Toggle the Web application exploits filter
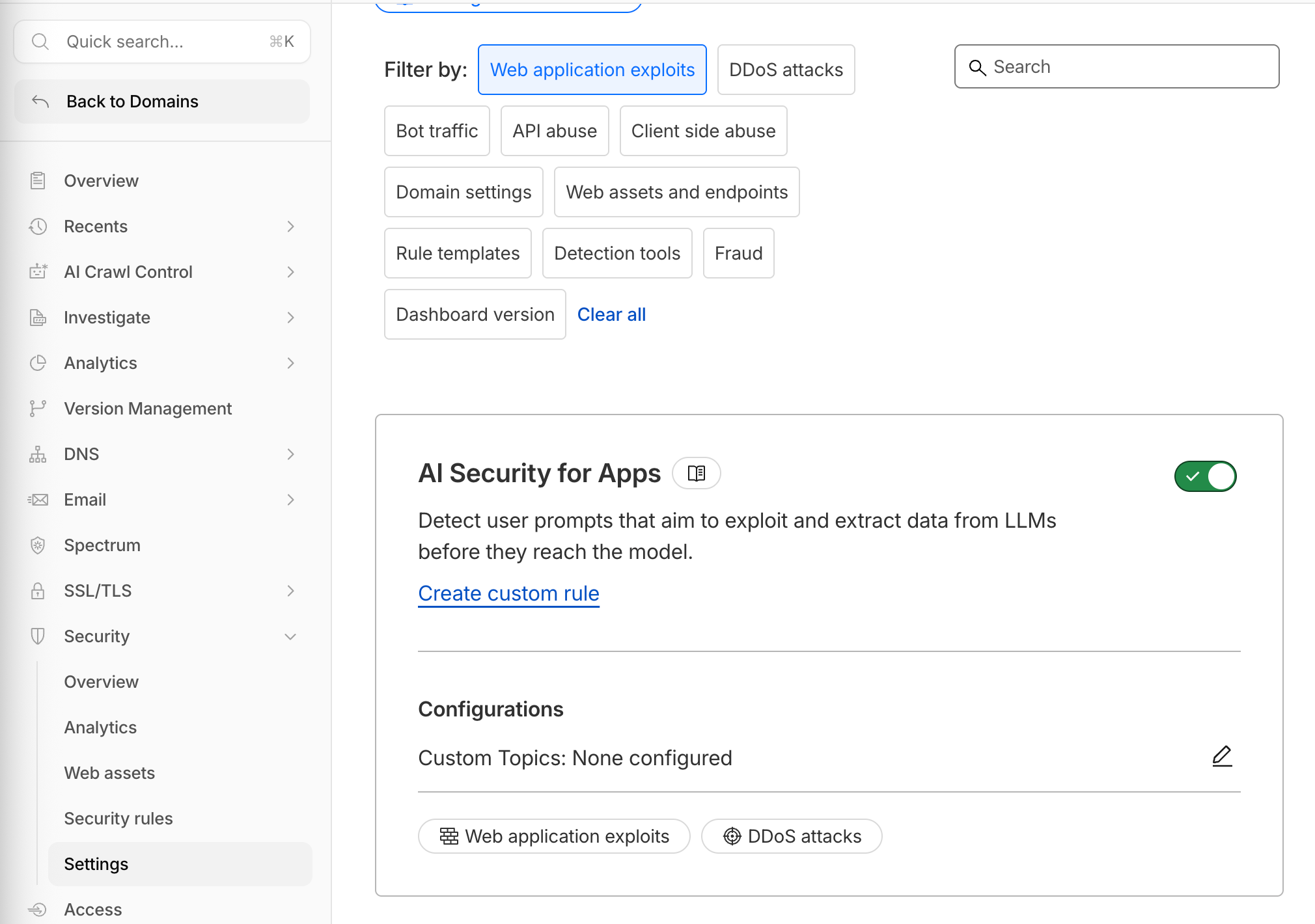Viewport: 1315px width, 924px height. tap(592, 70)
